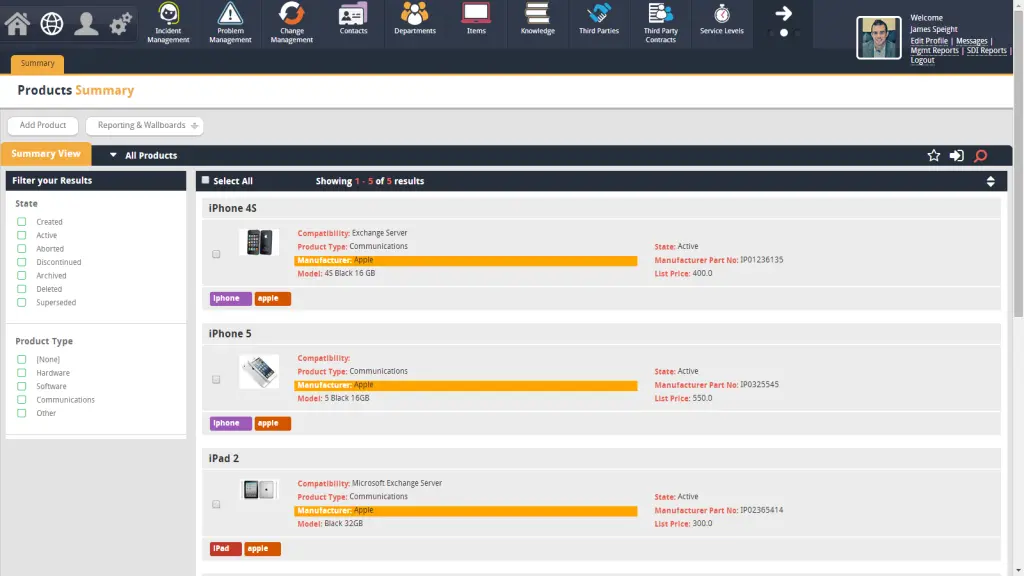Click the profile photo of James Speight
Viewport: 1024px width, 576px height.
[878, 38]
